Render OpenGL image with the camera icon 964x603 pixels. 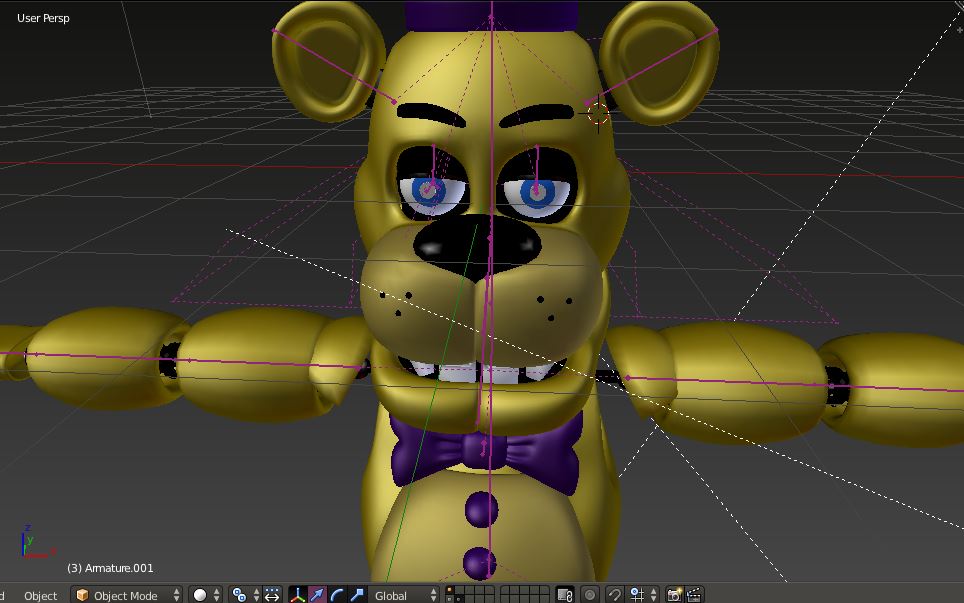point(674,595)
